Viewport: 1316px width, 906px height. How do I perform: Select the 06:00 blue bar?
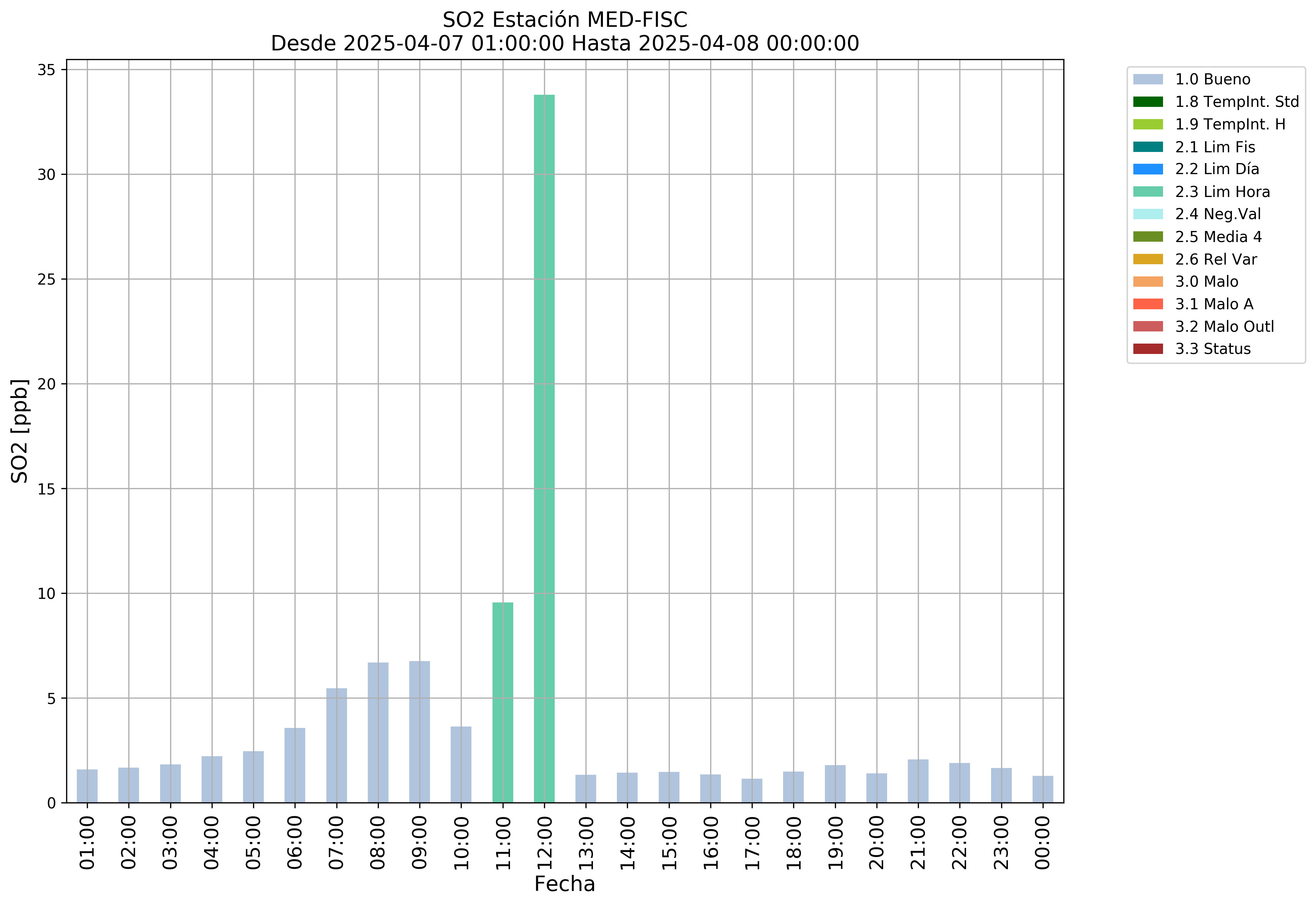click(295, 765)
